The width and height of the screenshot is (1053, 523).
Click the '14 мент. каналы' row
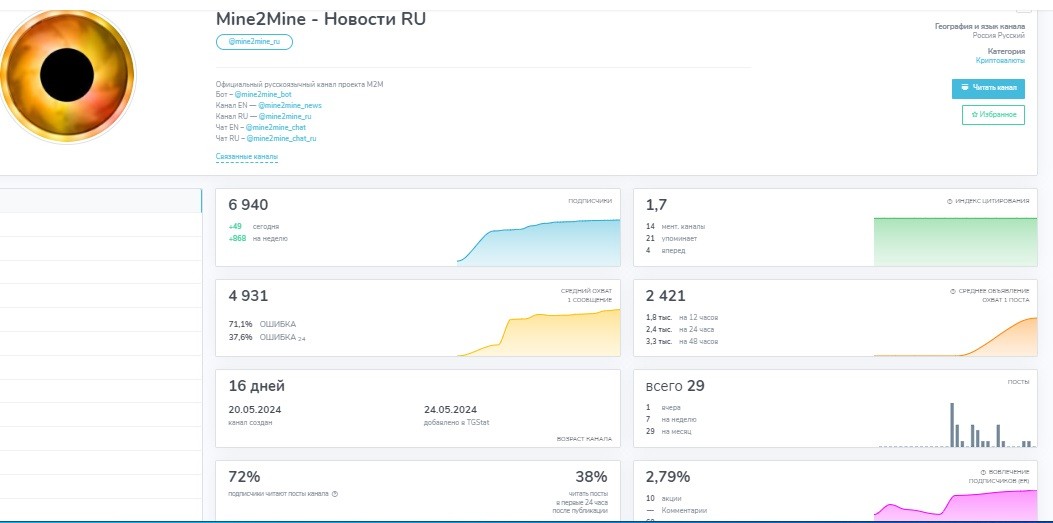click(675, 227)
